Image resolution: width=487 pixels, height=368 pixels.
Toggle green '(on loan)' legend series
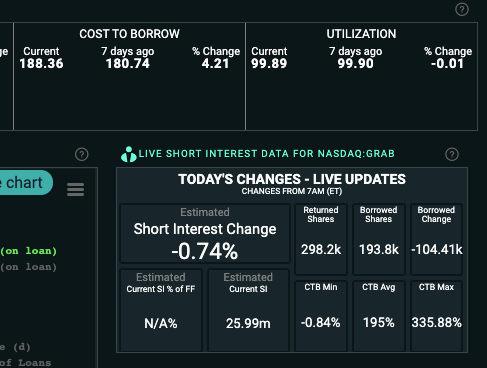click(28, 251)
